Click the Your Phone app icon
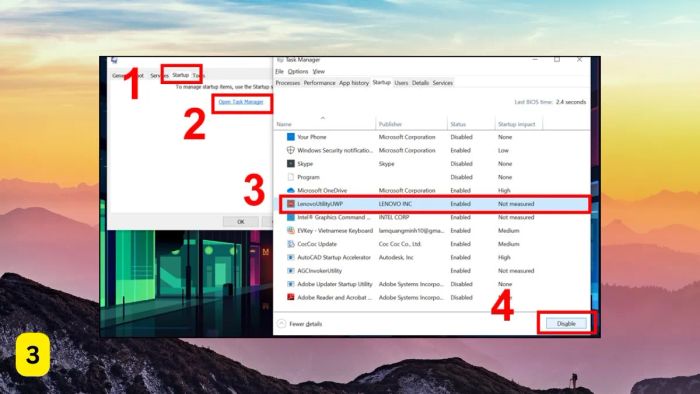Screen dimensions: 700x394 click(291, 137)
